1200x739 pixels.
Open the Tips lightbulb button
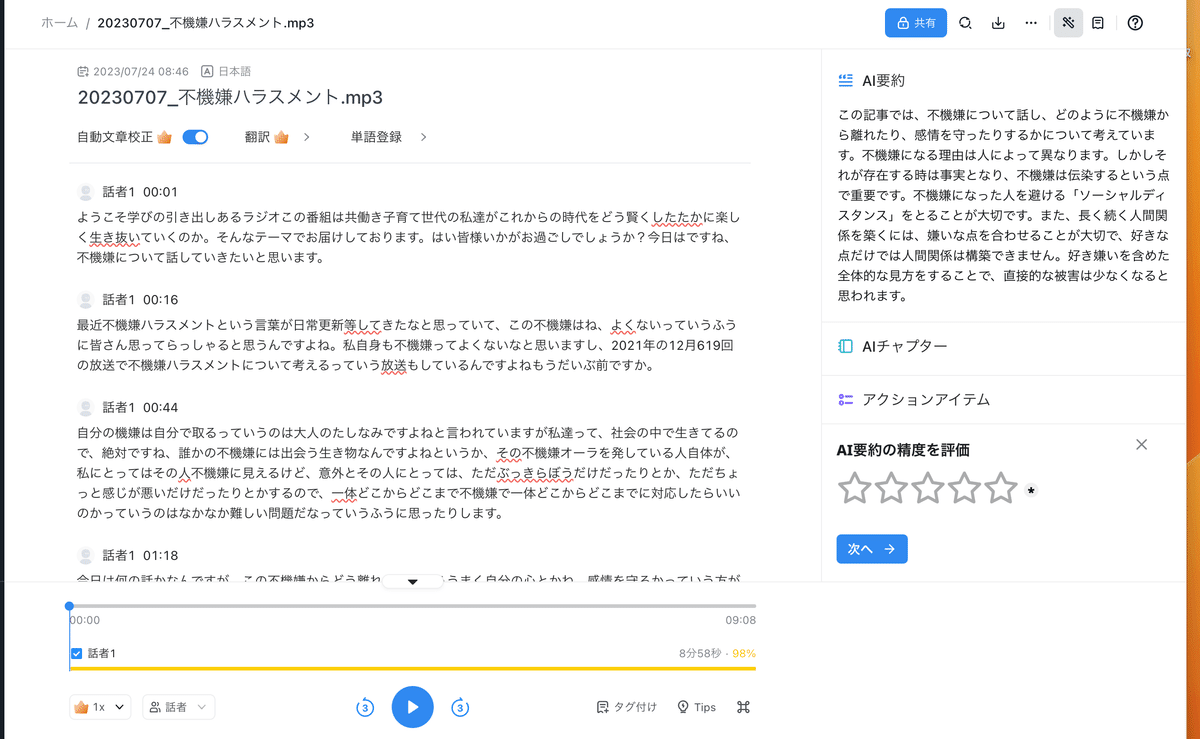[697, 707]
